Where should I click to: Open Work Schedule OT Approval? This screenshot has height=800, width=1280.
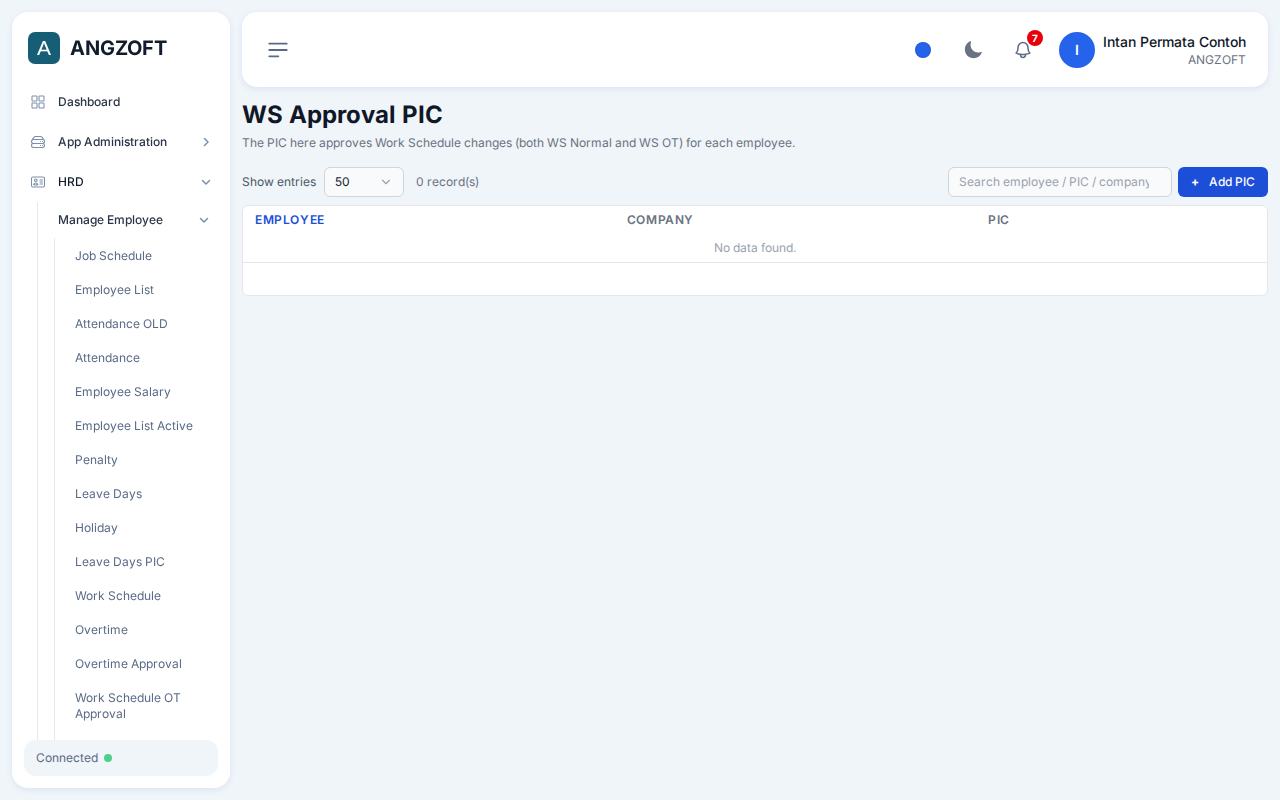tap(128, 706)
